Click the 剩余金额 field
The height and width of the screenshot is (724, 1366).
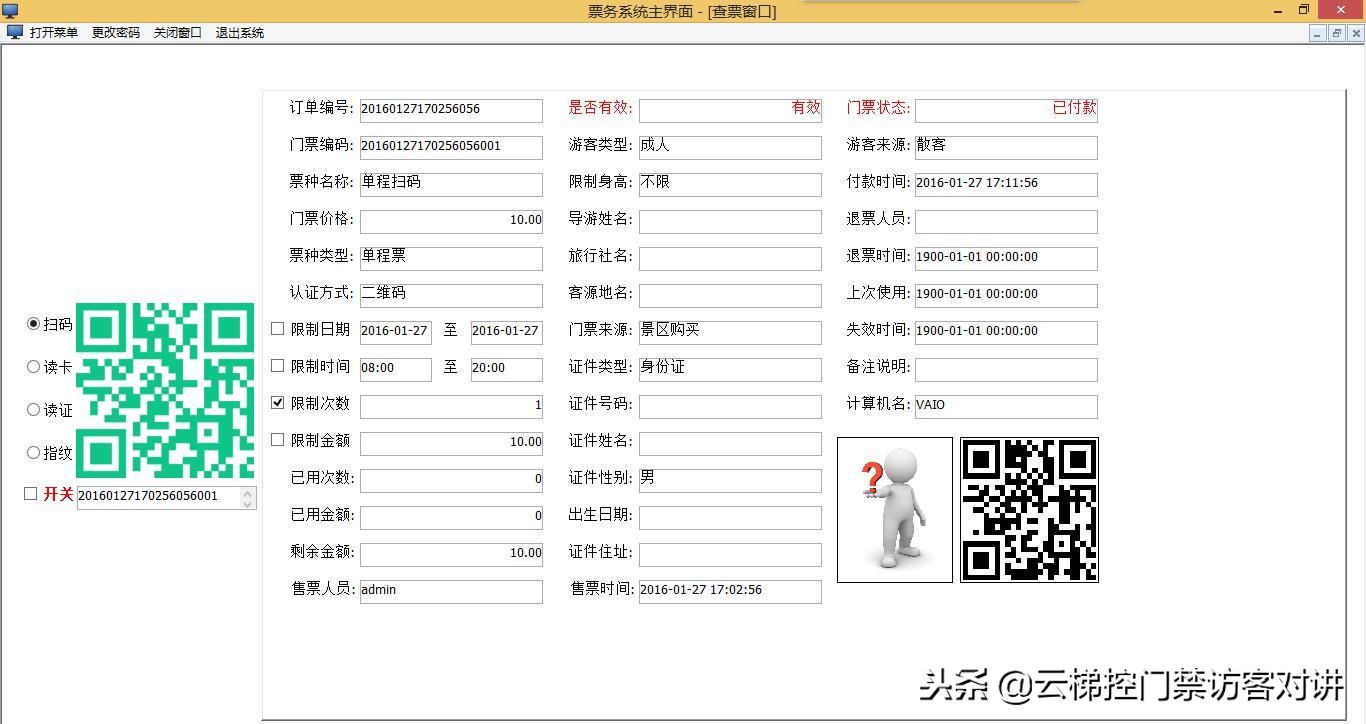point(451,554)
